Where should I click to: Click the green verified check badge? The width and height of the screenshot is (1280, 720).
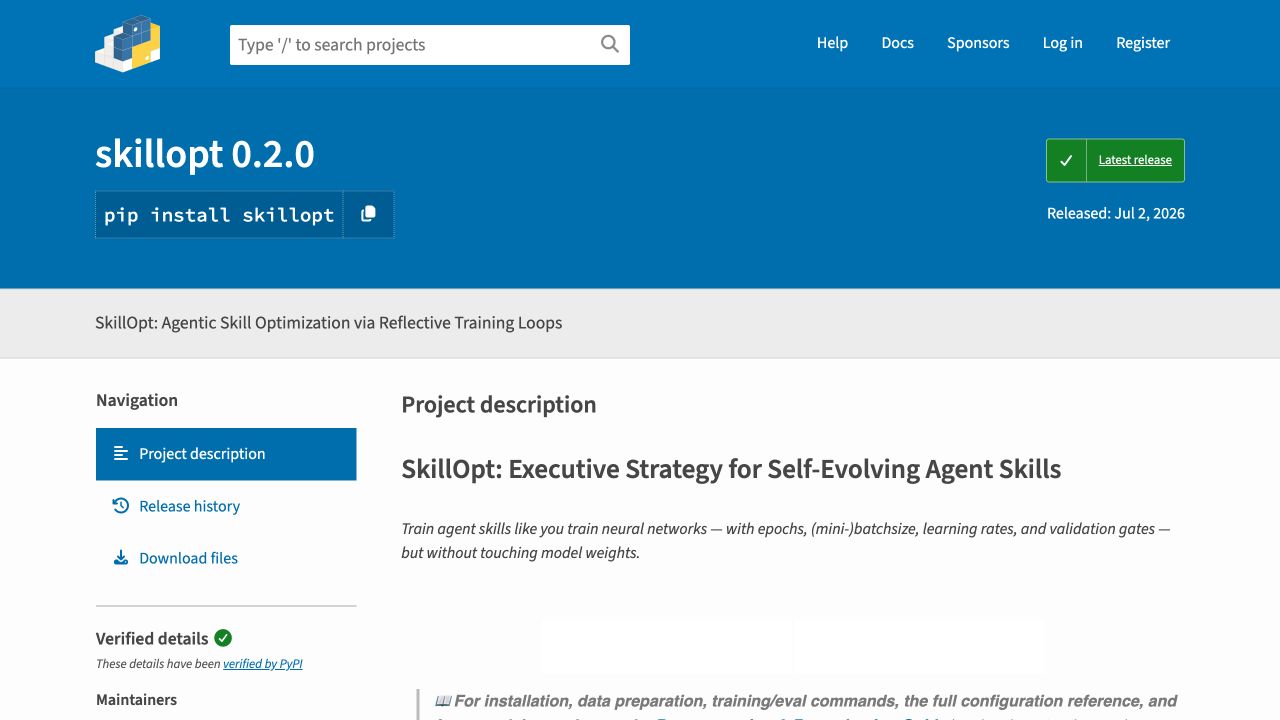[x=223, y=638]
